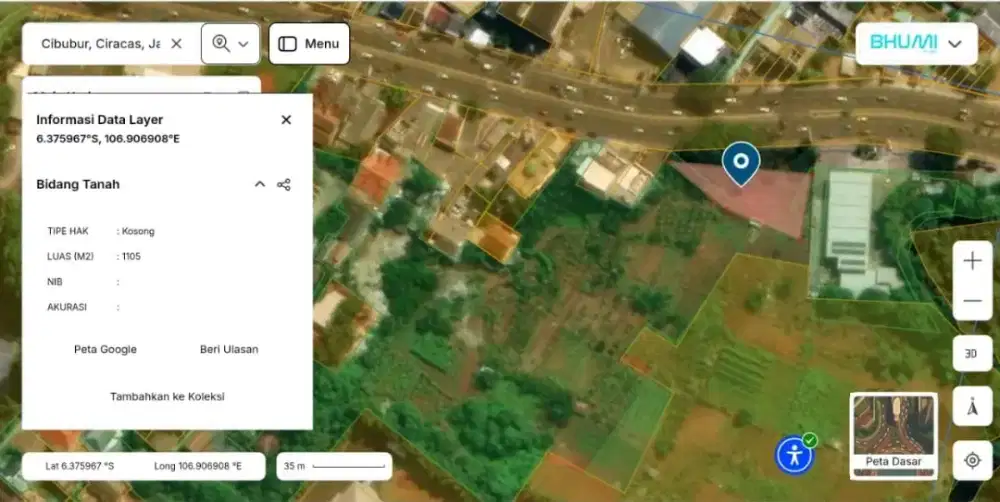Click the Beri Ulasan button
Viewport: 1000px width, 502px height.
pyautogui.click(x=229, y=350)
